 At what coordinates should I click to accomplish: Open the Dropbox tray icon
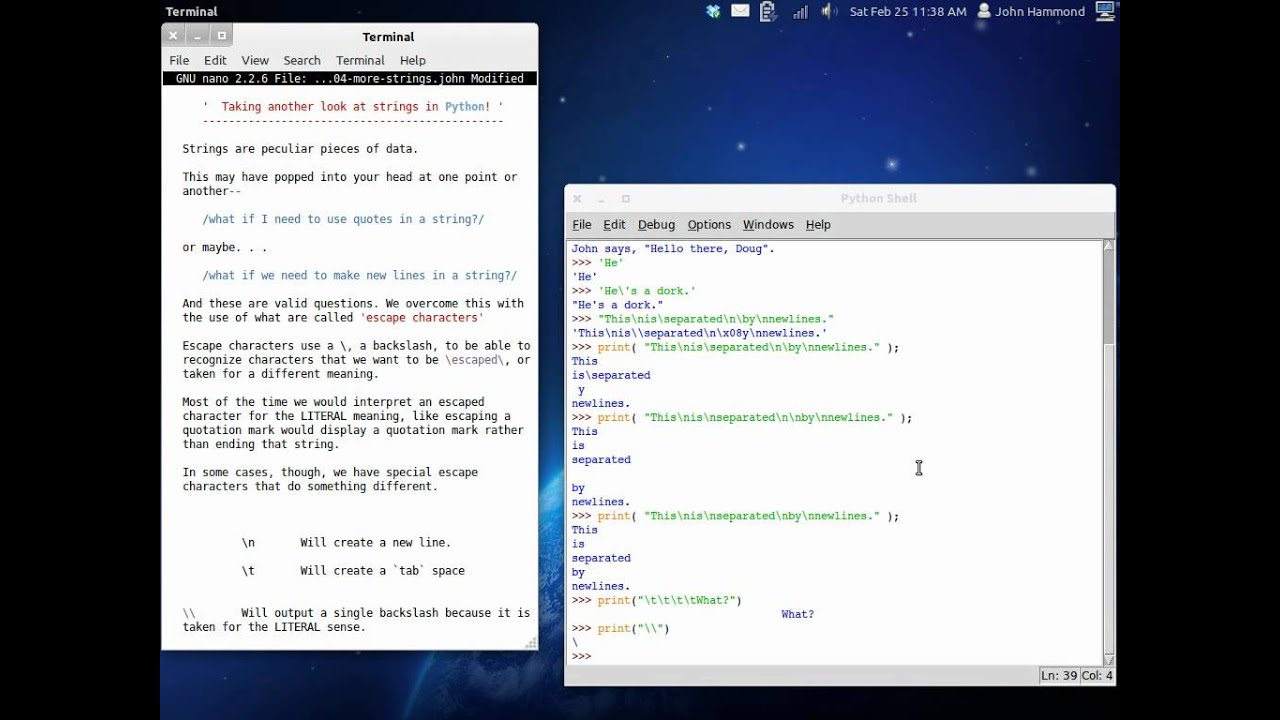713,11
